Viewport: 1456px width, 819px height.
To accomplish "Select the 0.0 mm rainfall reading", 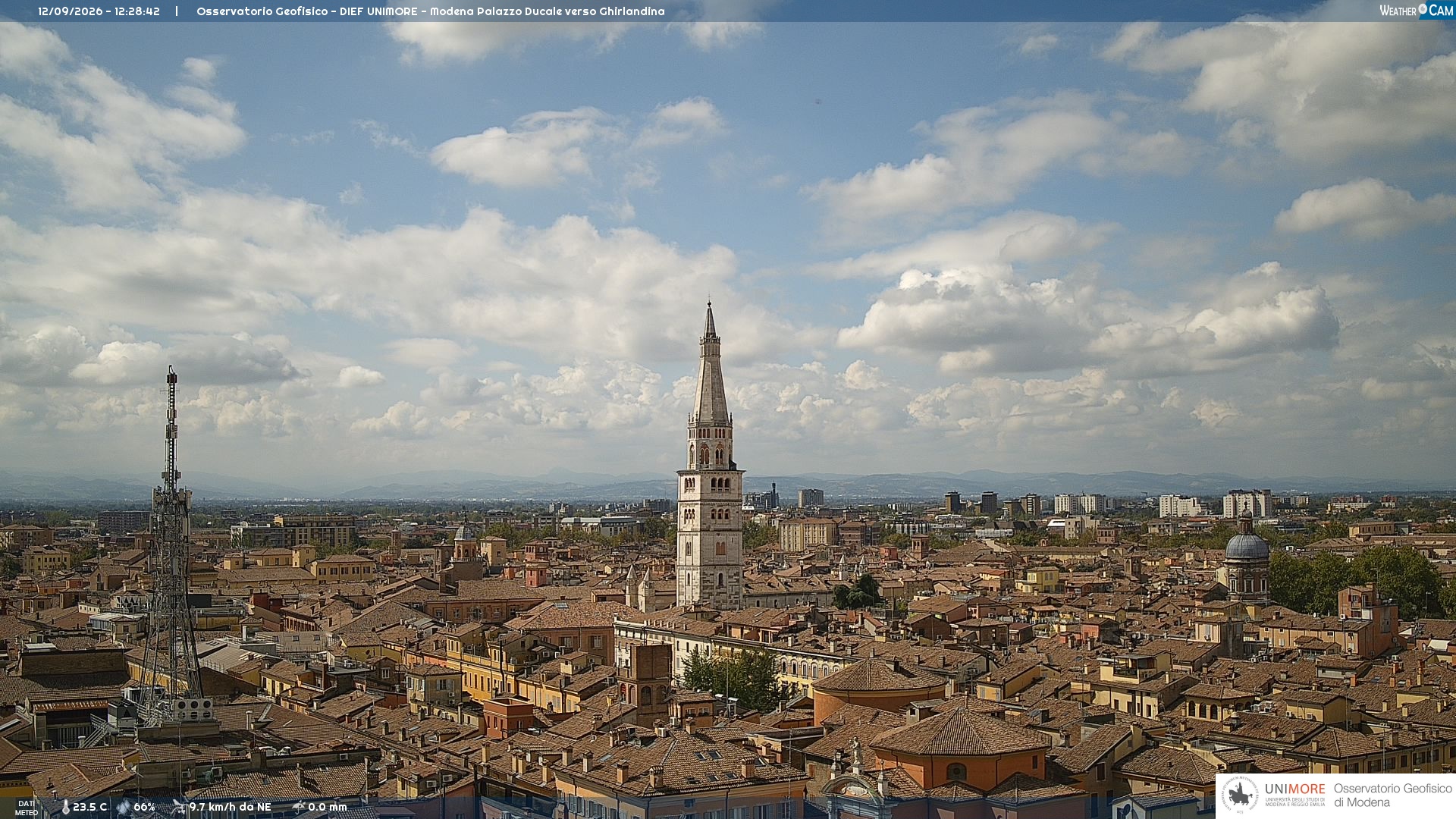I will click(327, 807).
